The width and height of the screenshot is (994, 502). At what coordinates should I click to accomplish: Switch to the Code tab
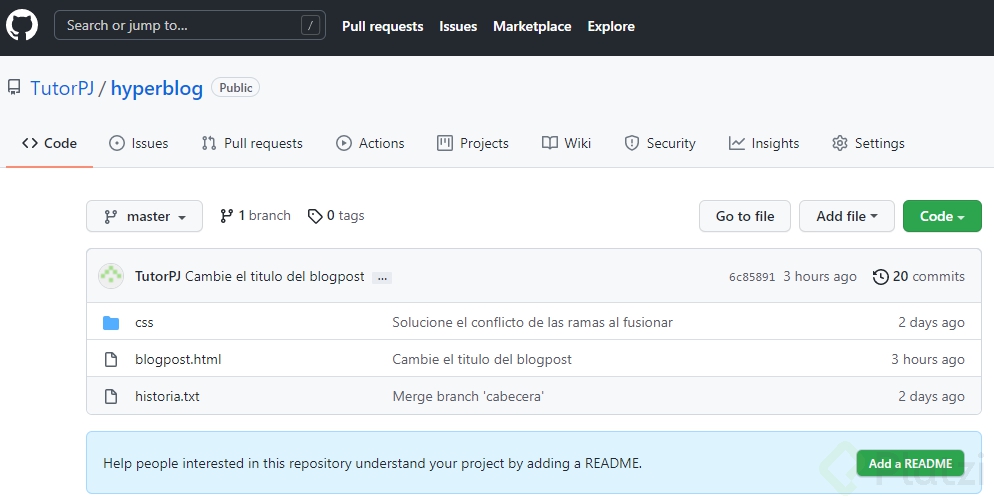point(49,143)
